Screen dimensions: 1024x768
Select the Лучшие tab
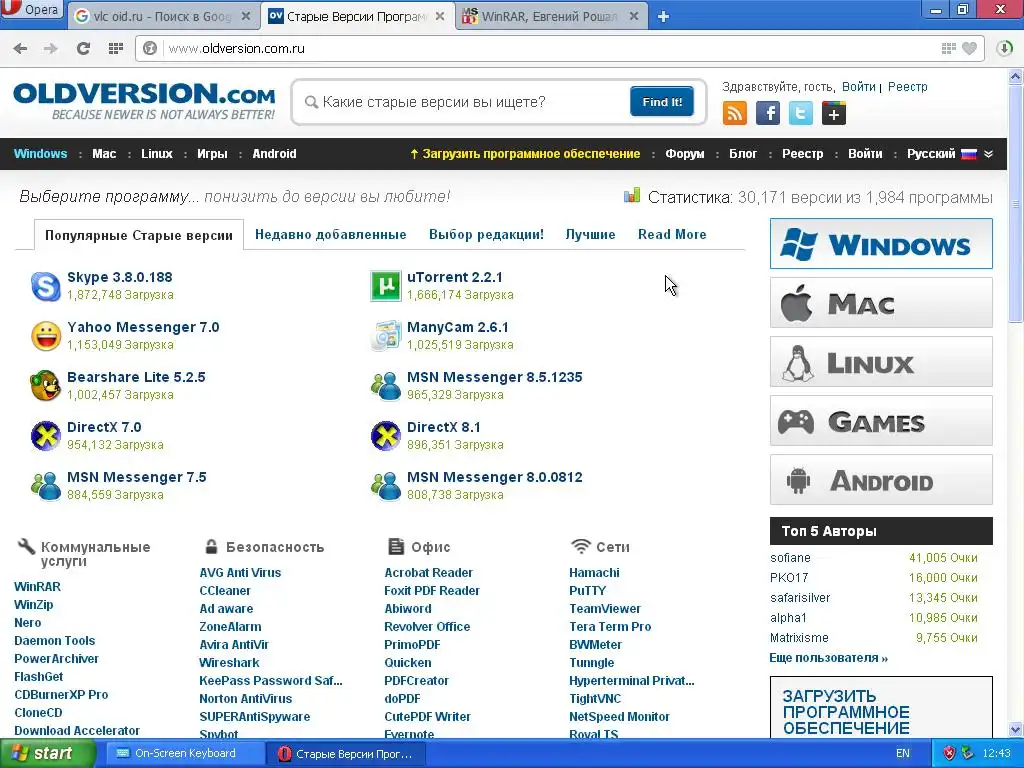pyautogui.click(x=590, y=234)
